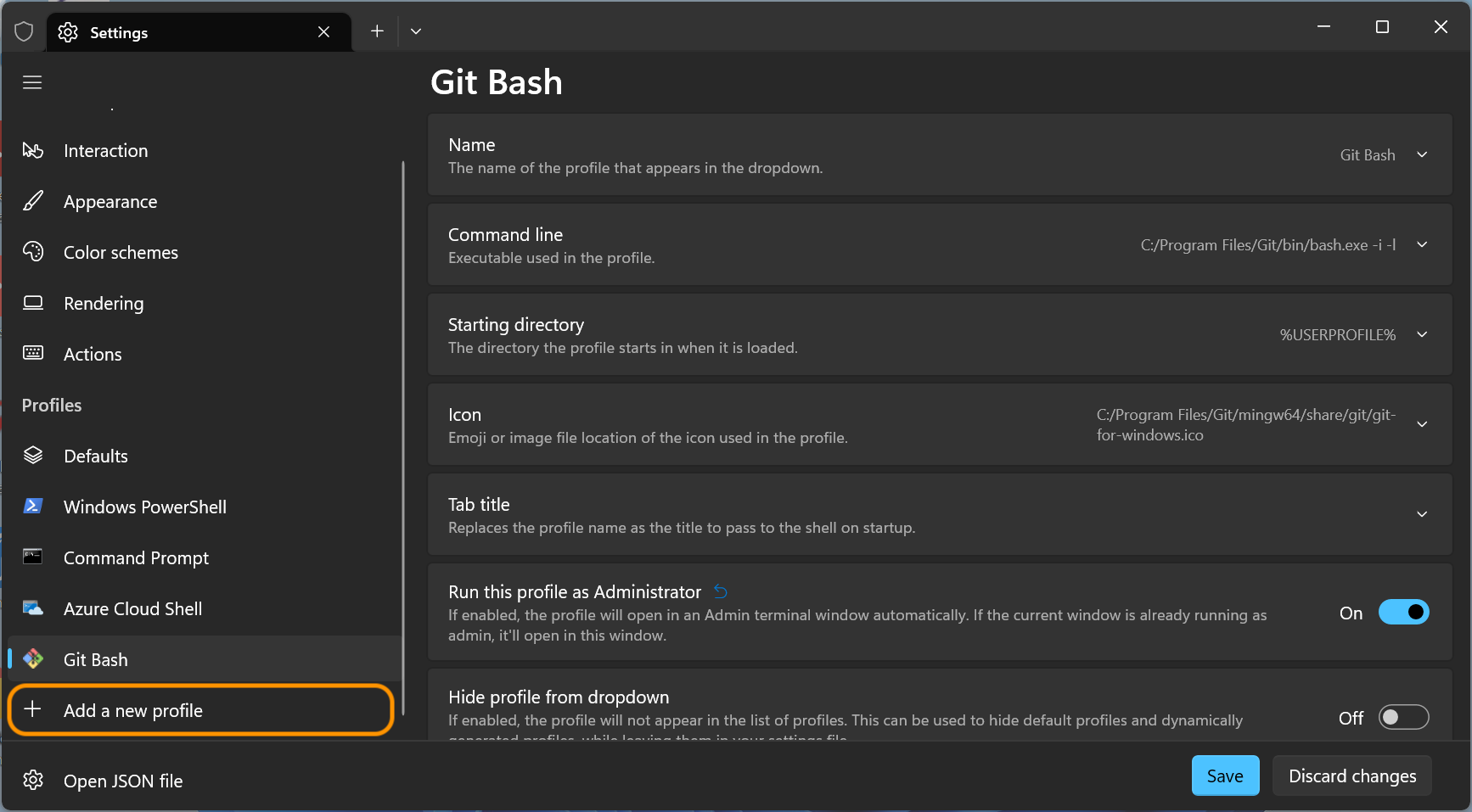Open the Defaults profile settings

96,456
